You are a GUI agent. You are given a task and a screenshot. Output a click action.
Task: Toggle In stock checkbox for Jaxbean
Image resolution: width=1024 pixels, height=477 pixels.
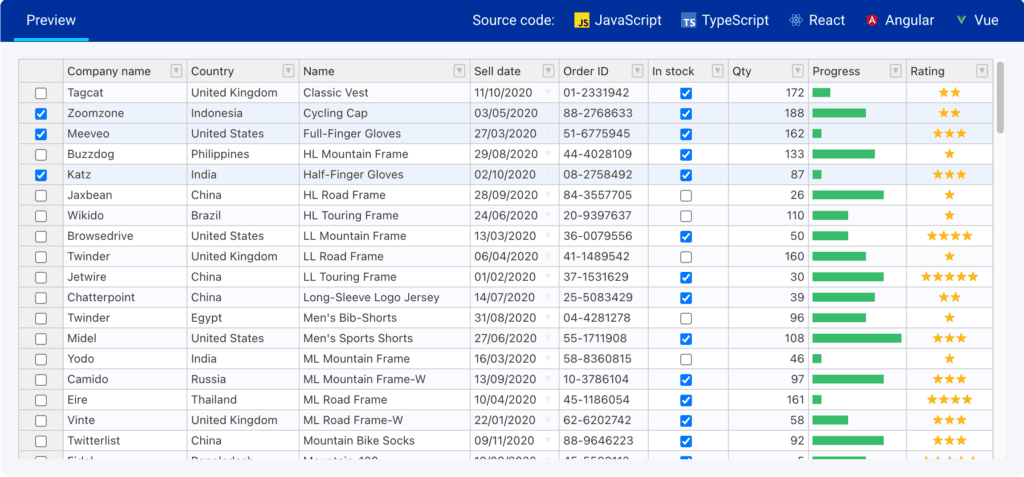point(686,195)
